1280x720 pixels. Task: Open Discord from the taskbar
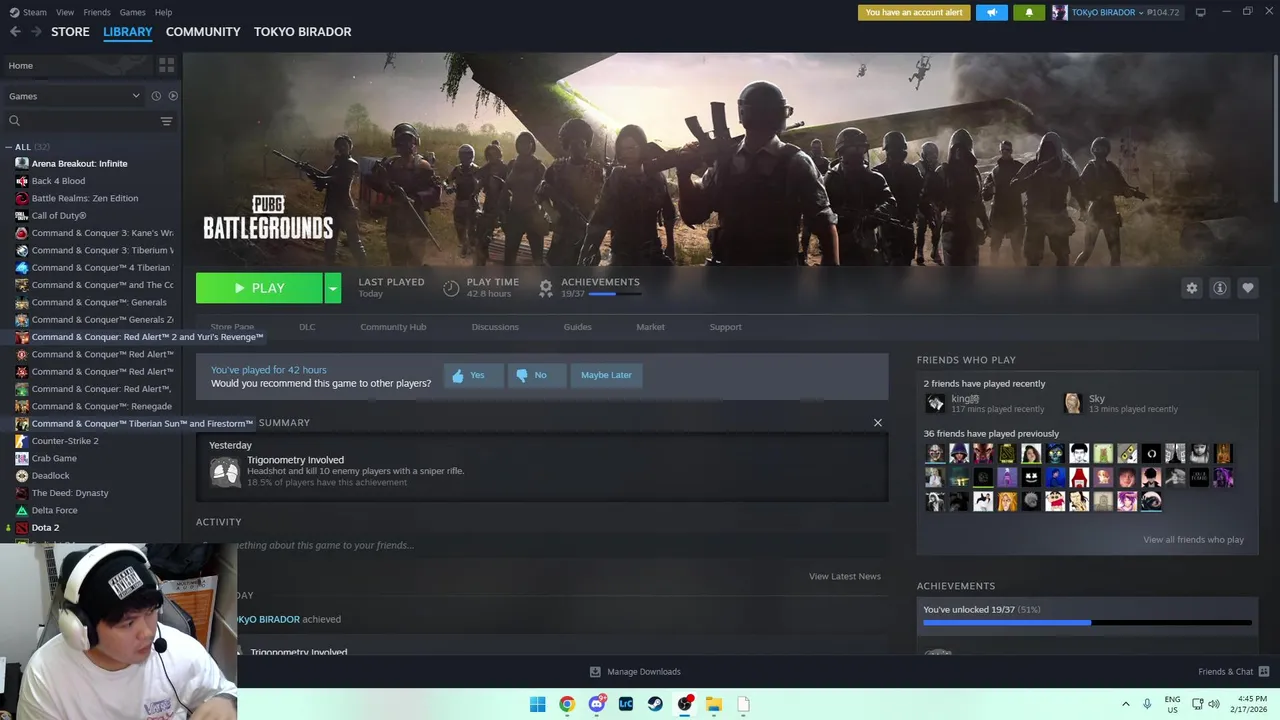click(596, 704)
